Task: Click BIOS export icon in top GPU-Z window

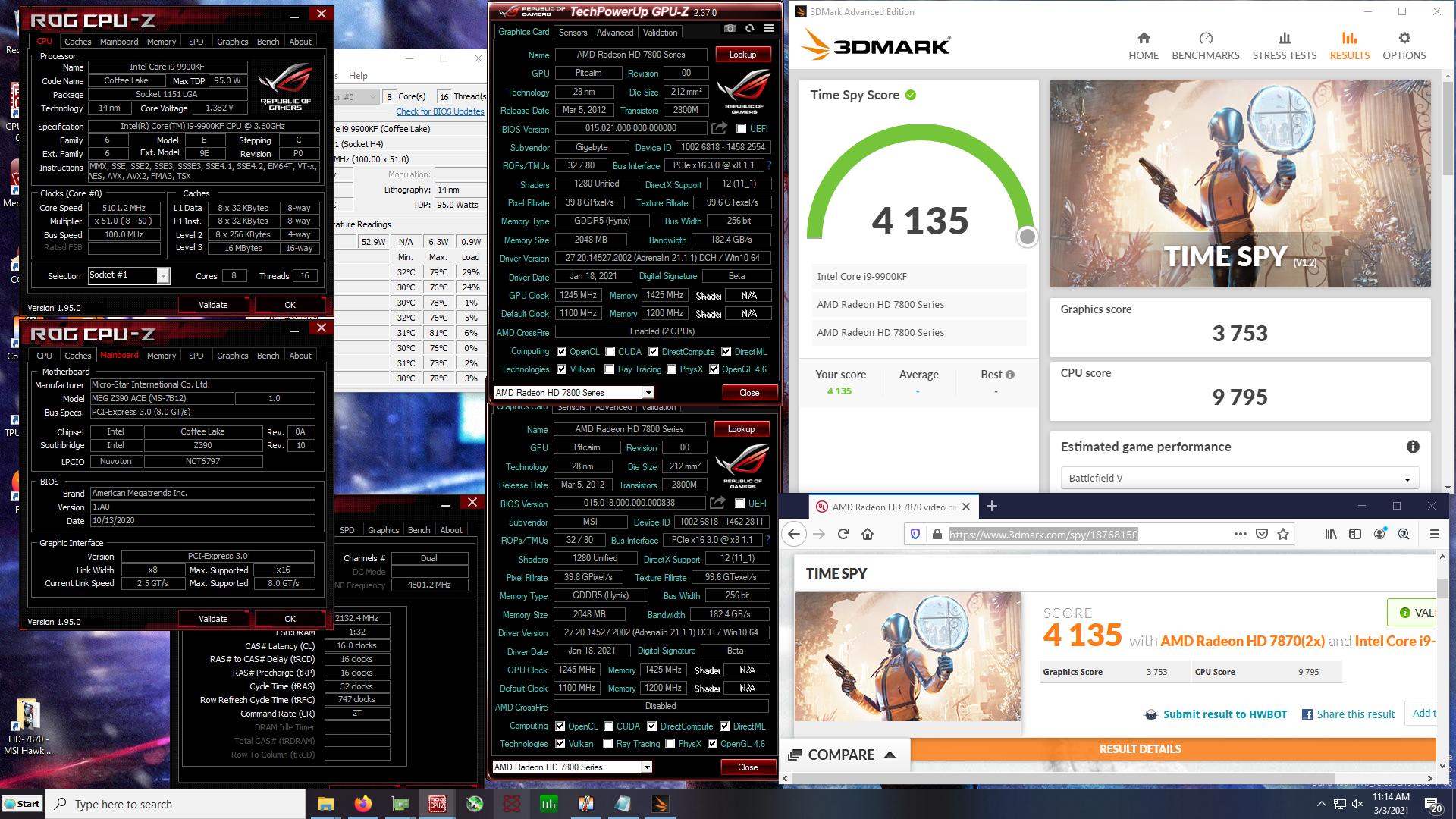Action: pyautogui.click(x=719, y=128)
